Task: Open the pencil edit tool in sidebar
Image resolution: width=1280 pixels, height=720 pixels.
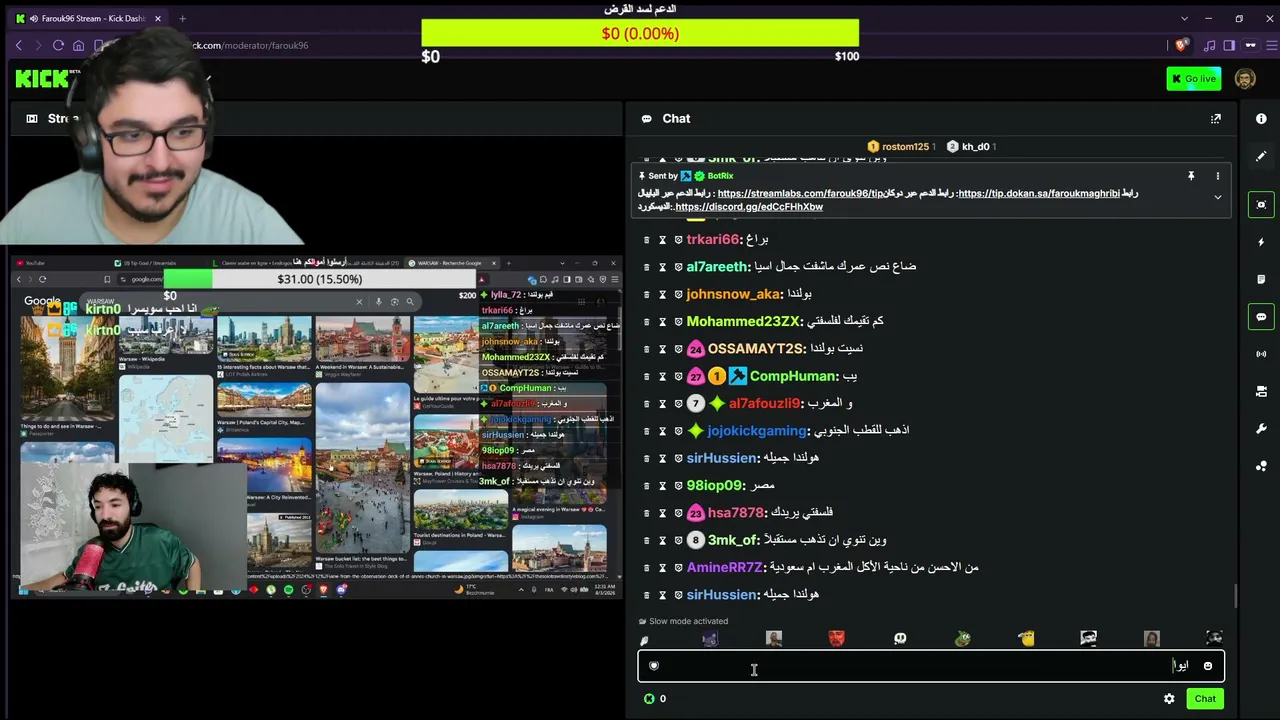Action: pos(1261,157)
